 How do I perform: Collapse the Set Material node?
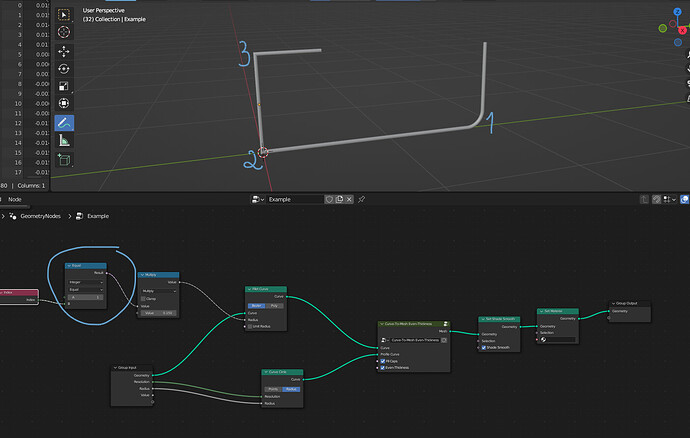(x=541, y=311)
